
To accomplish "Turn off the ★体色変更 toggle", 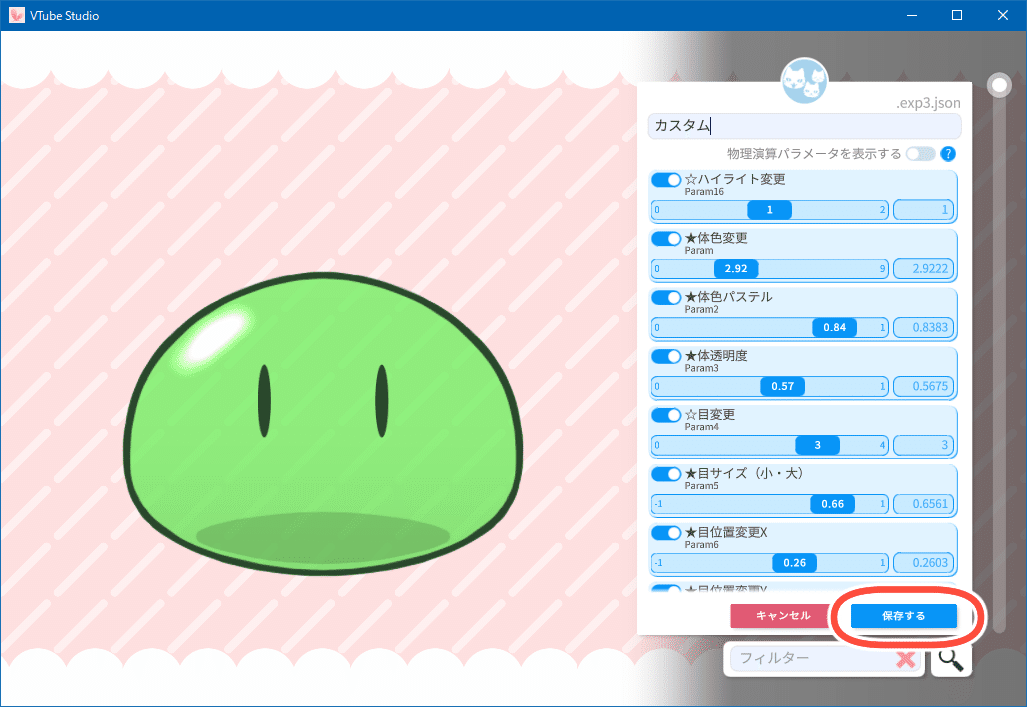I will (x=666, y=239).
